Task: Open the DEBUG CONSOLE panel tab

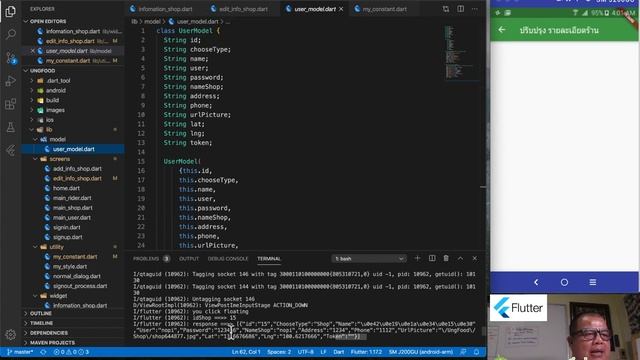Action: [228, 258]
